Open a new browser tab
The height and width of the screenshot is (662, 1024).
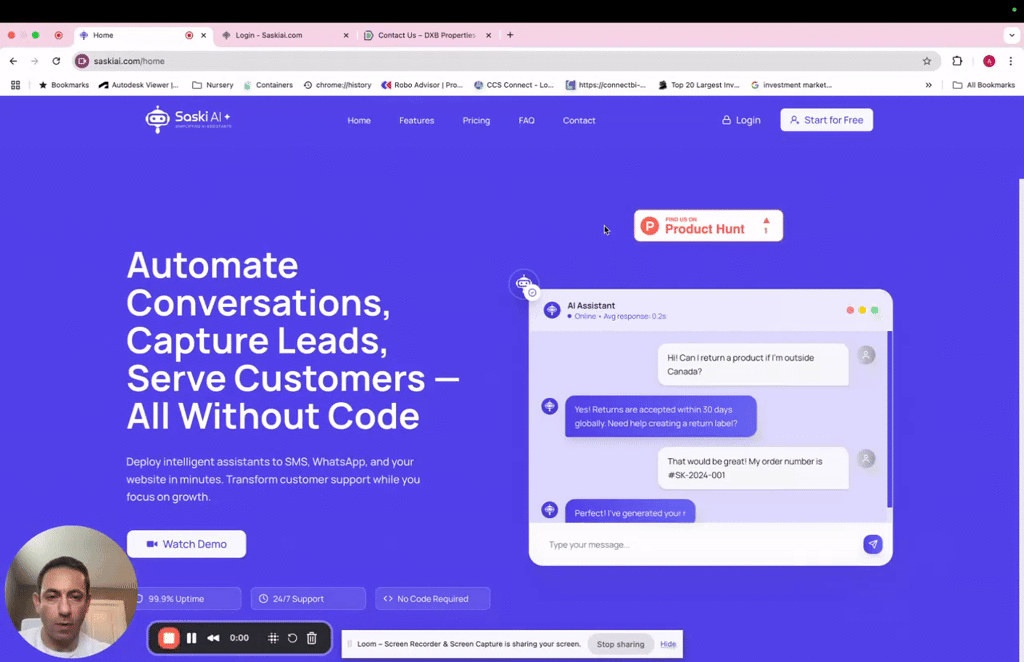tap(510, 35)
